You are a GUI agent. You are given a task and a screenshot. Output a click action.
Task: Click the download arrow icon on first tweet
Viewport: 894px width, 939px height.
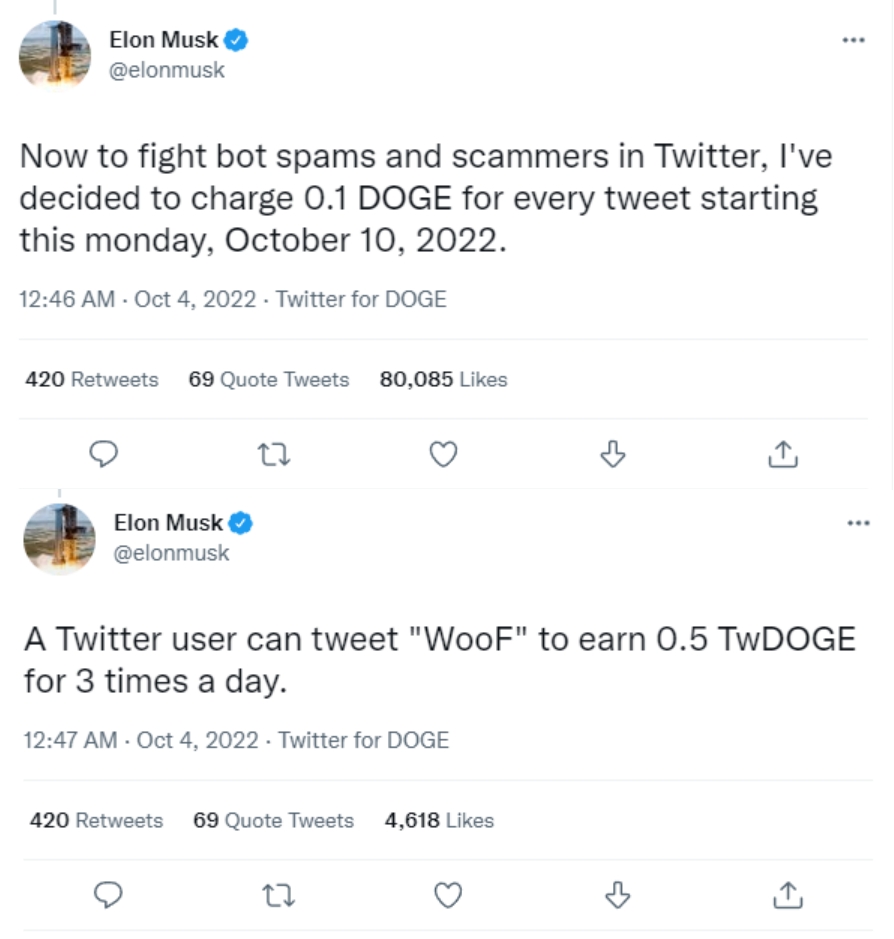(612, 455)
